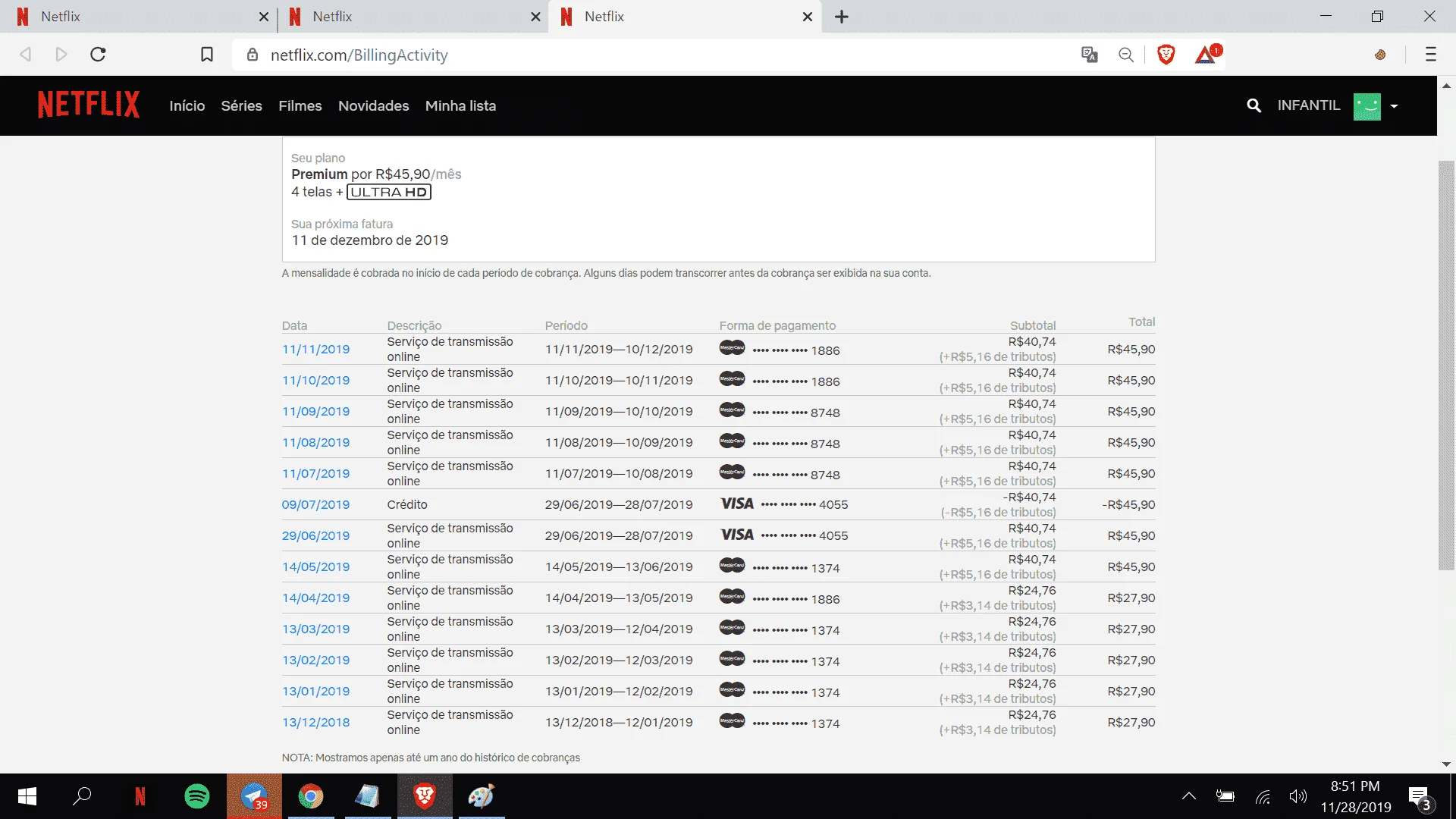Click the page vertical scrollbar thumb

[1446, 366]
